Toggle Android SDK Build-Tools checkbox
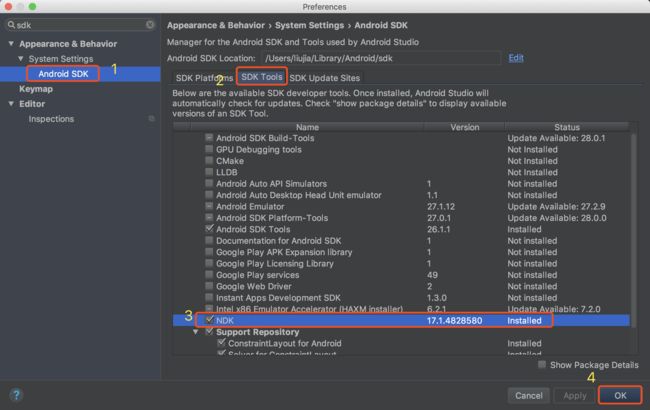The height and width of the screenshot is (410, 650). (209, 138)
